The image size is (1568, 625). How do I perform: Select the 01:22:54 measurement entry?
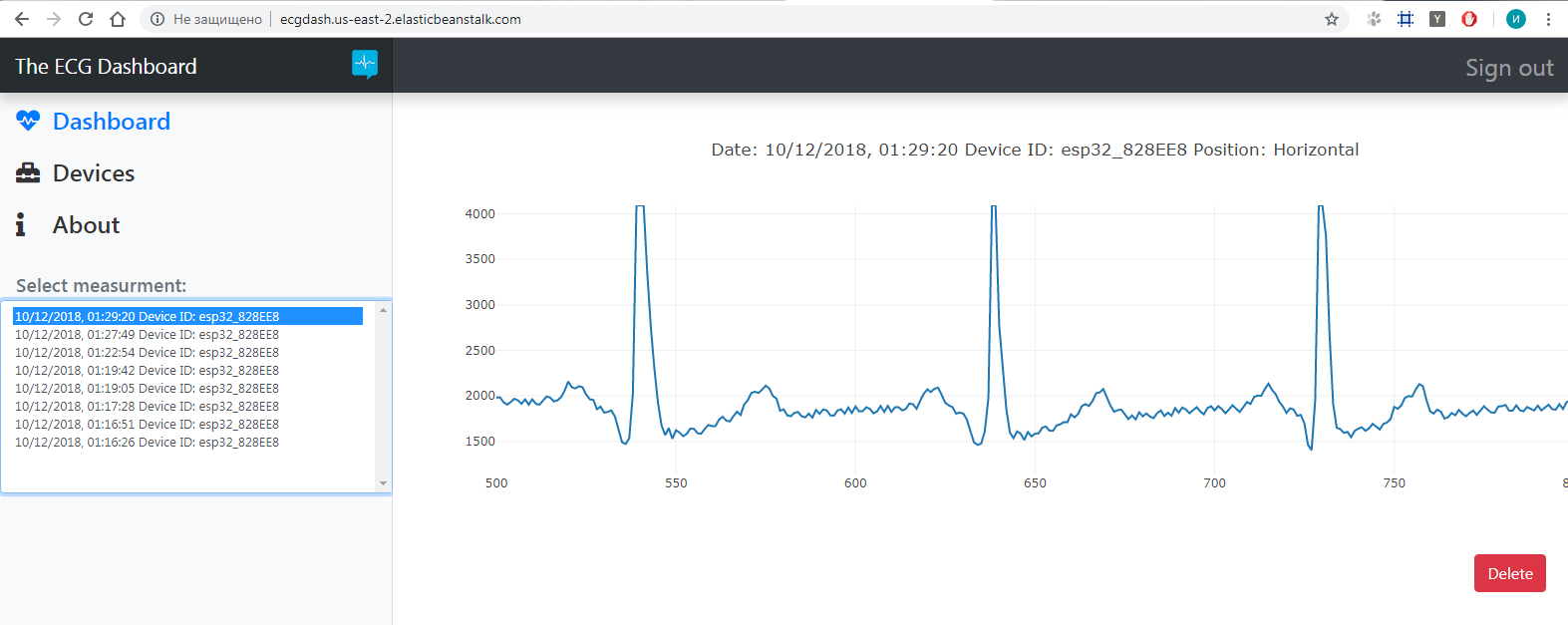[x=147, y=353]
